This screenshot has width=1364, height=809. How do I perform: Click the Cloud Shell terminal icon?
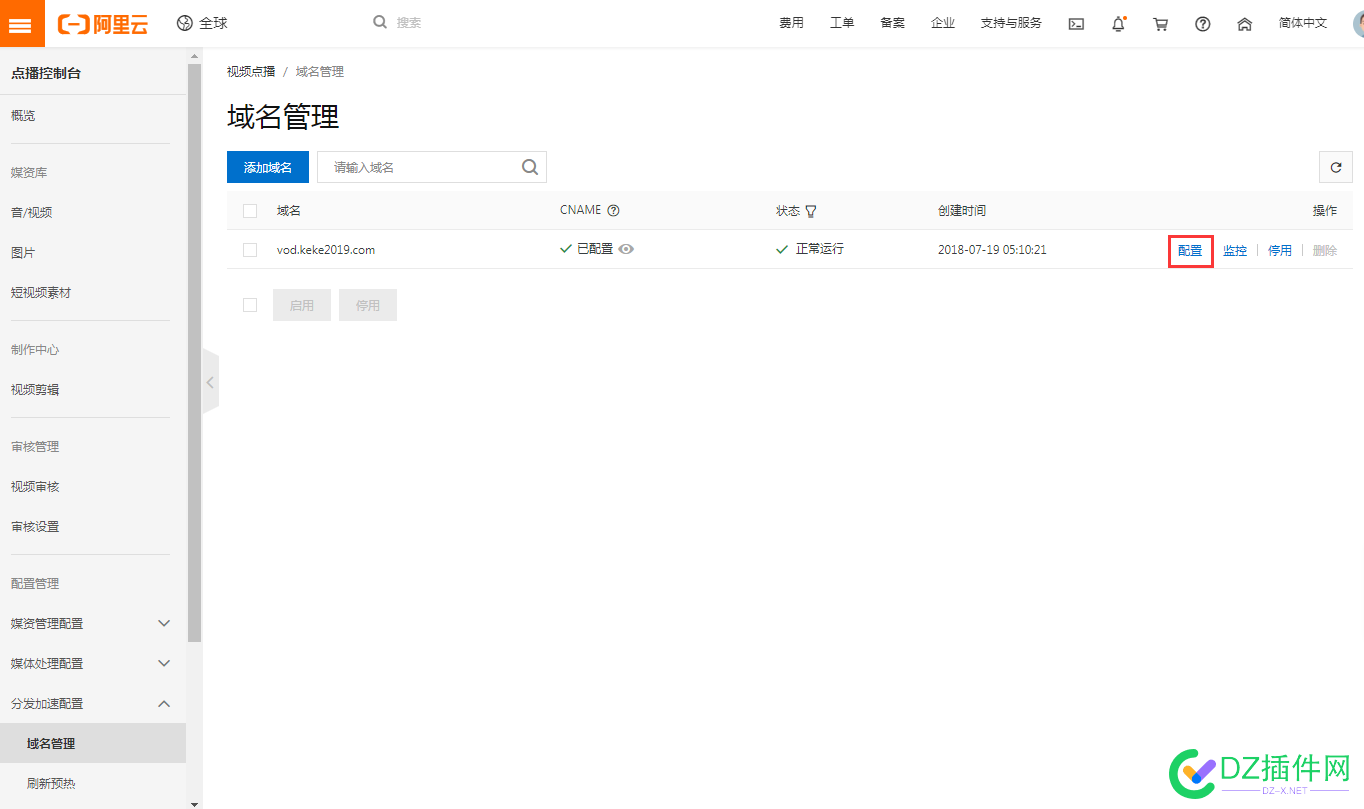point(1076,24)
